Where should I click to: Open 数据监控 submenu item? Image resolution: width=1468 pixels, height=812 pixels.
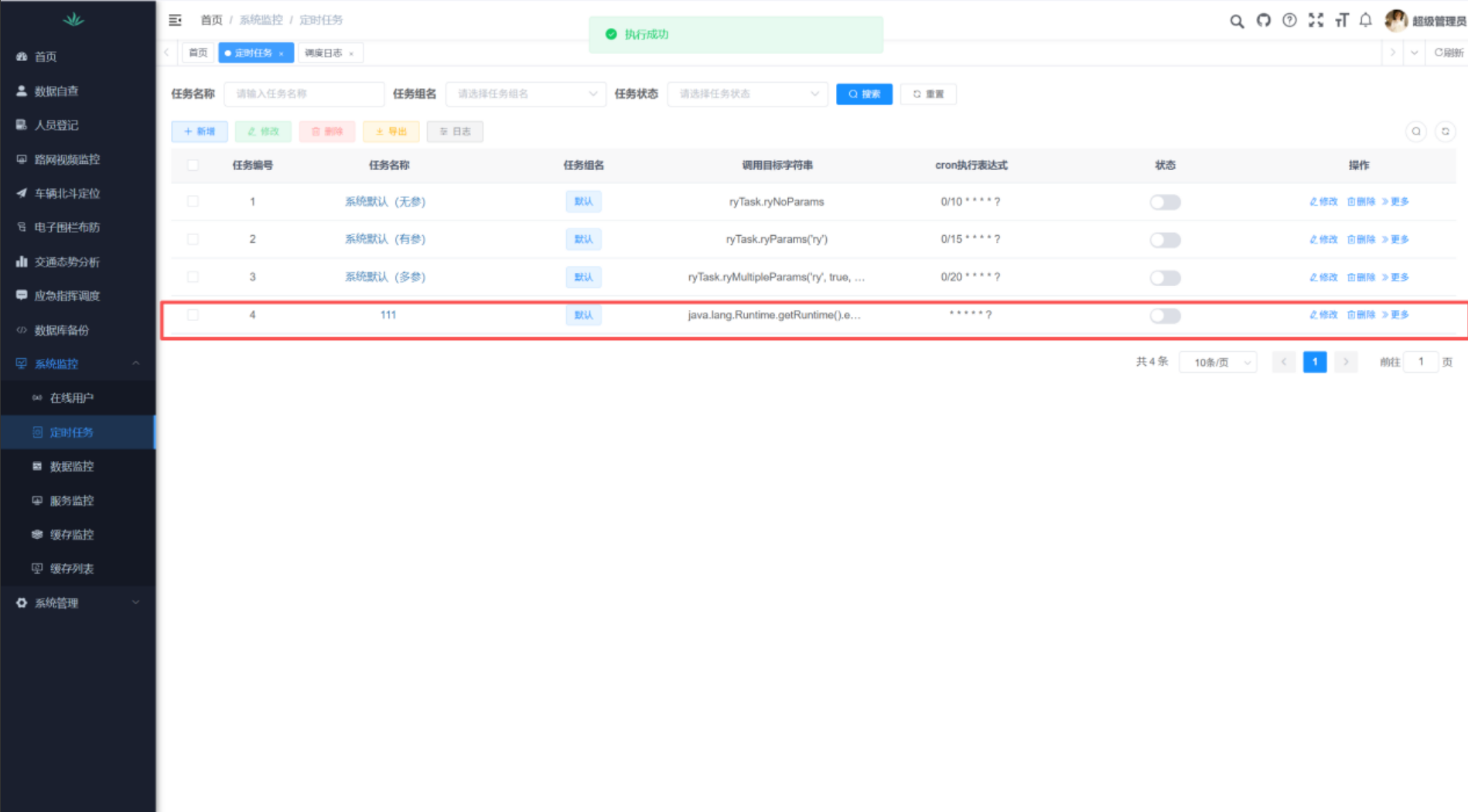(x=77, y=466)
